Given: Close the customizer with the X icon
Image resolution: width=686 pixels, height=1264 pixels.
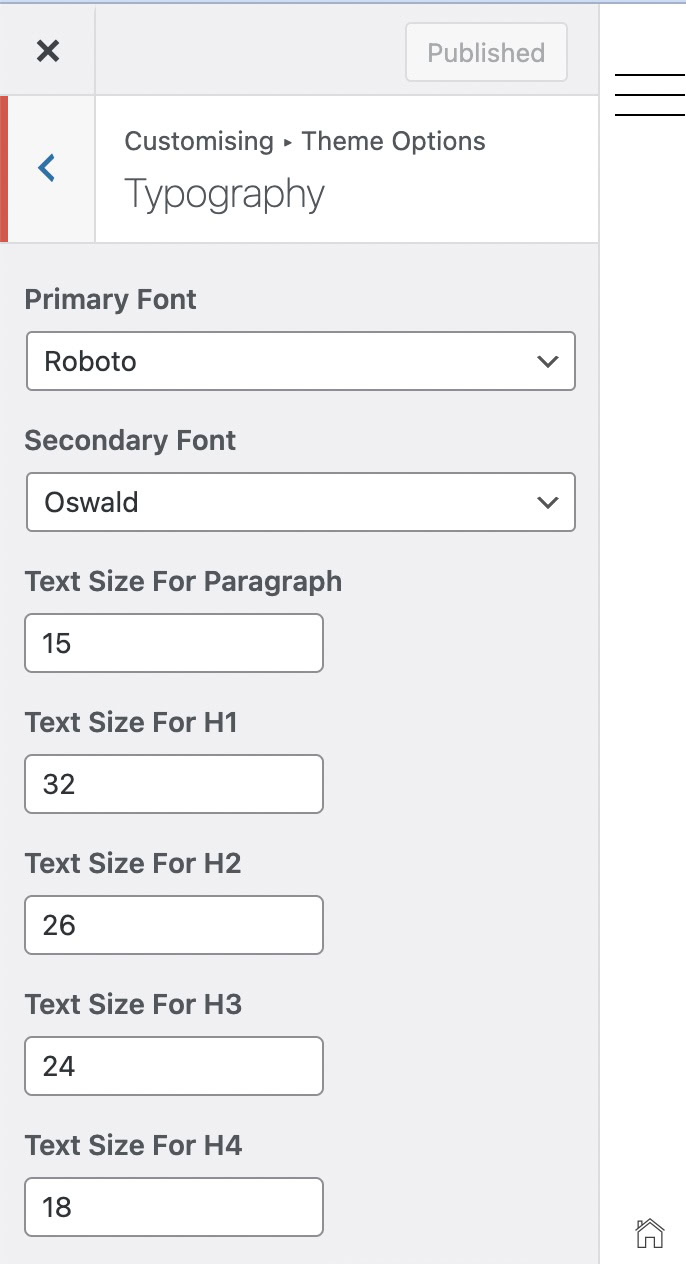Looking at the screenshot, I should tap(47, 51).
